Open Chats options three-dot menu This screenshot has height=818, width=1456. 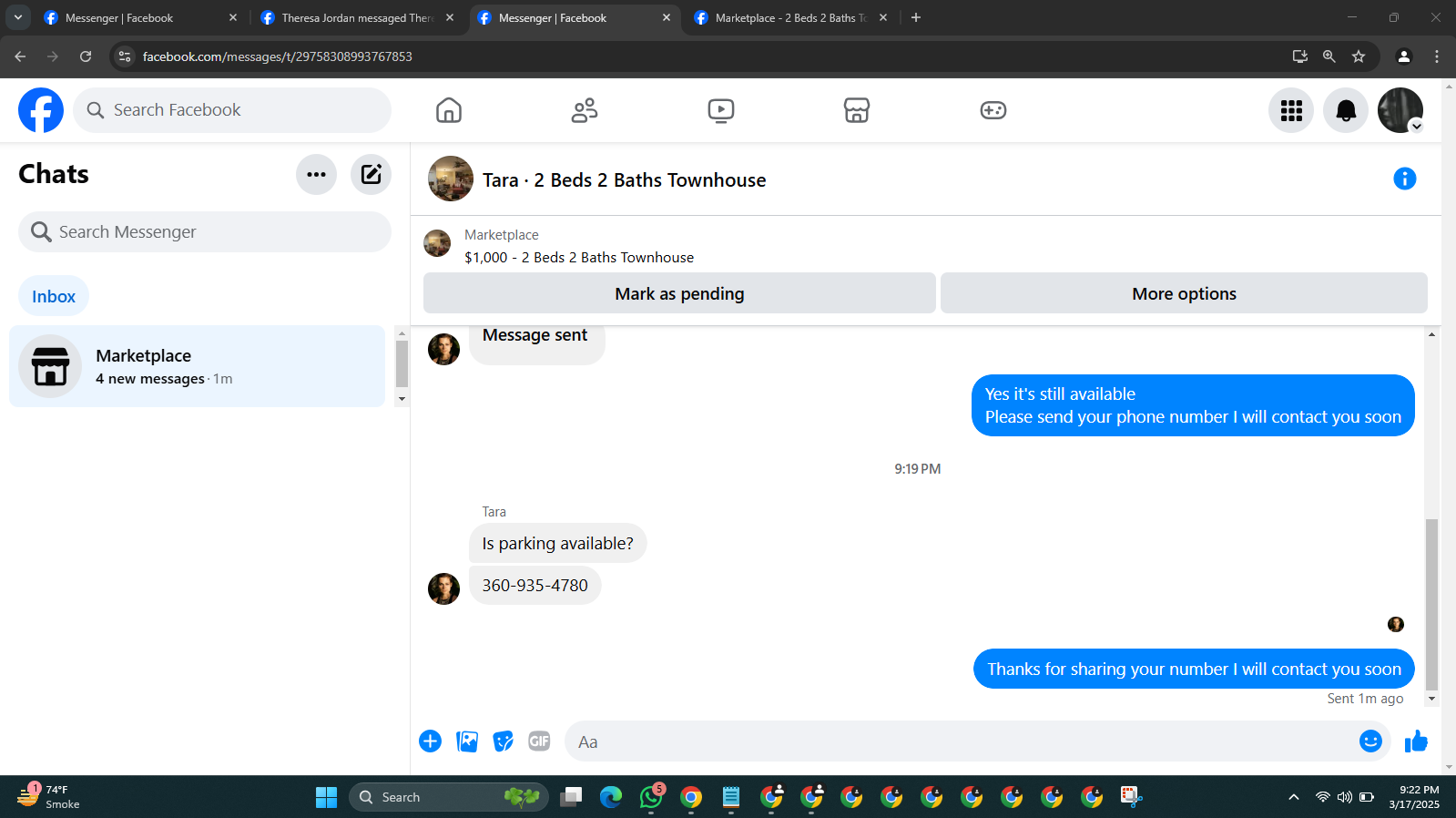coord(316,174)
